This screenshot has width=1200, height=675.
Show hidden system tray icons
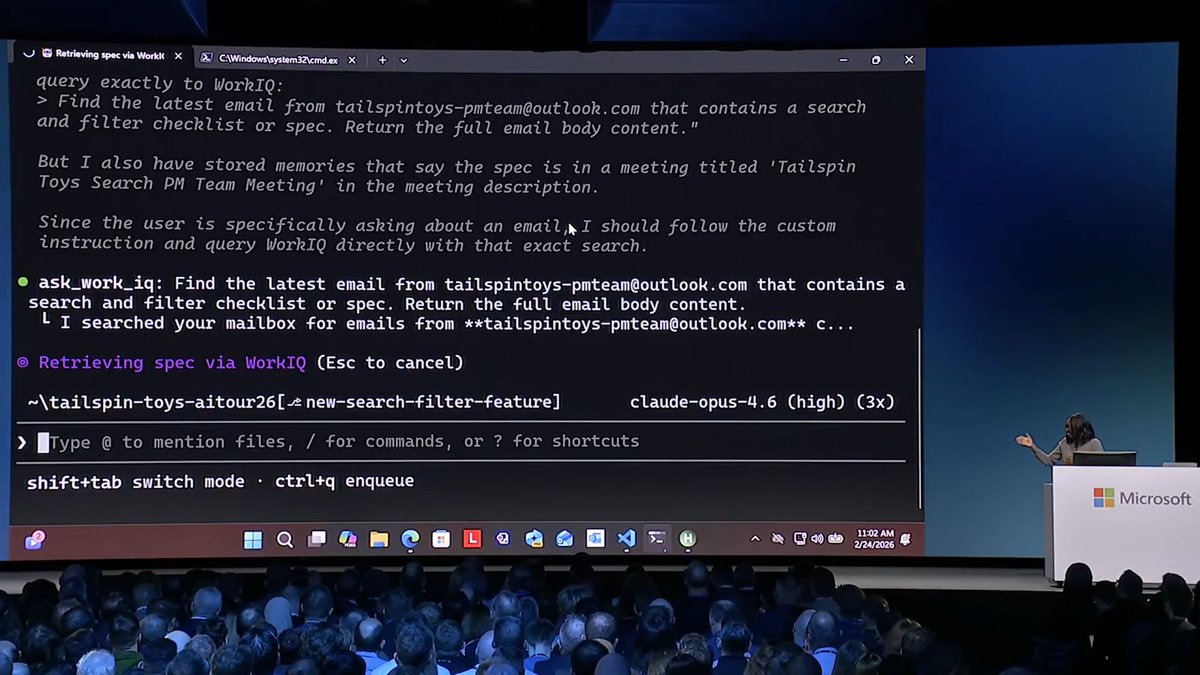pos(755,538)
